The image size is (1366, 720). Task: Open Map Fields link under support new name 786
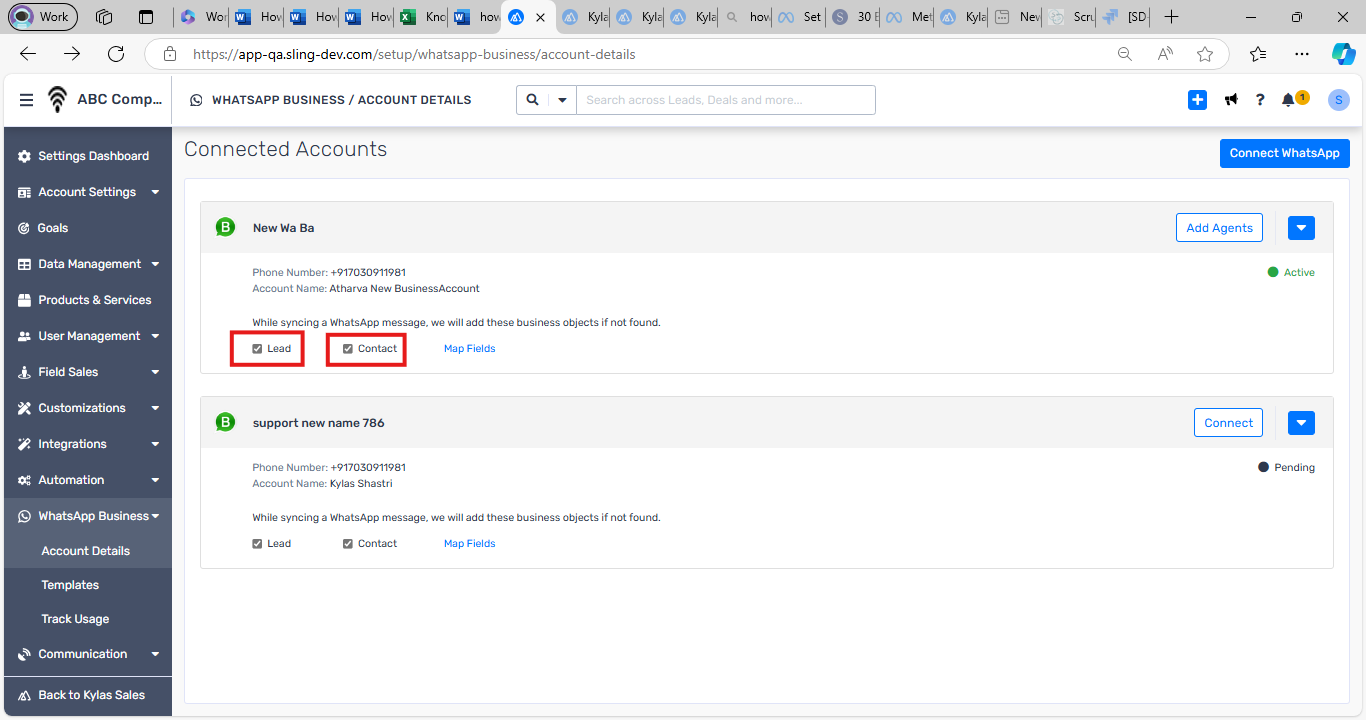tap(470, 544)
